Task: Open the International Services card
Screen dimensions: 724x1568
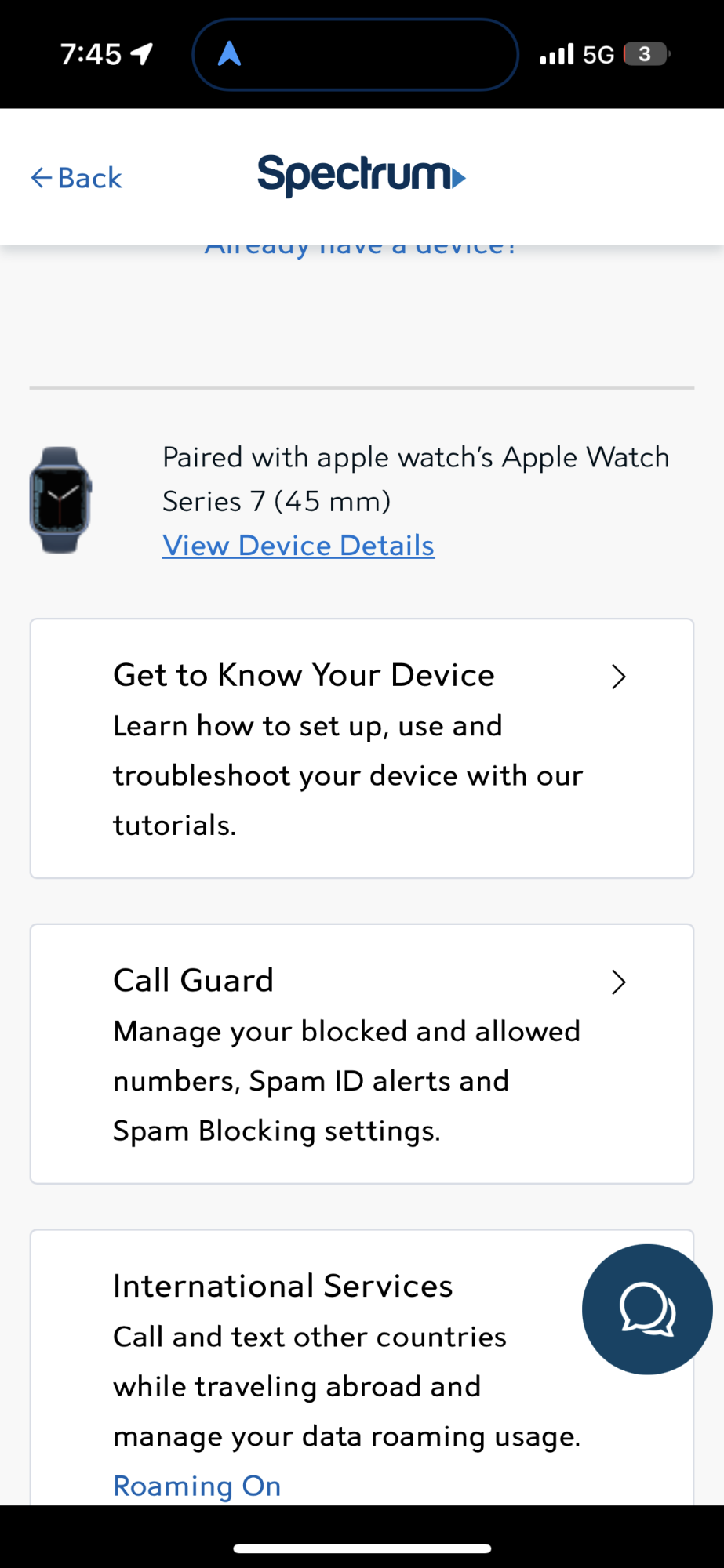Action: [362, 1367]
